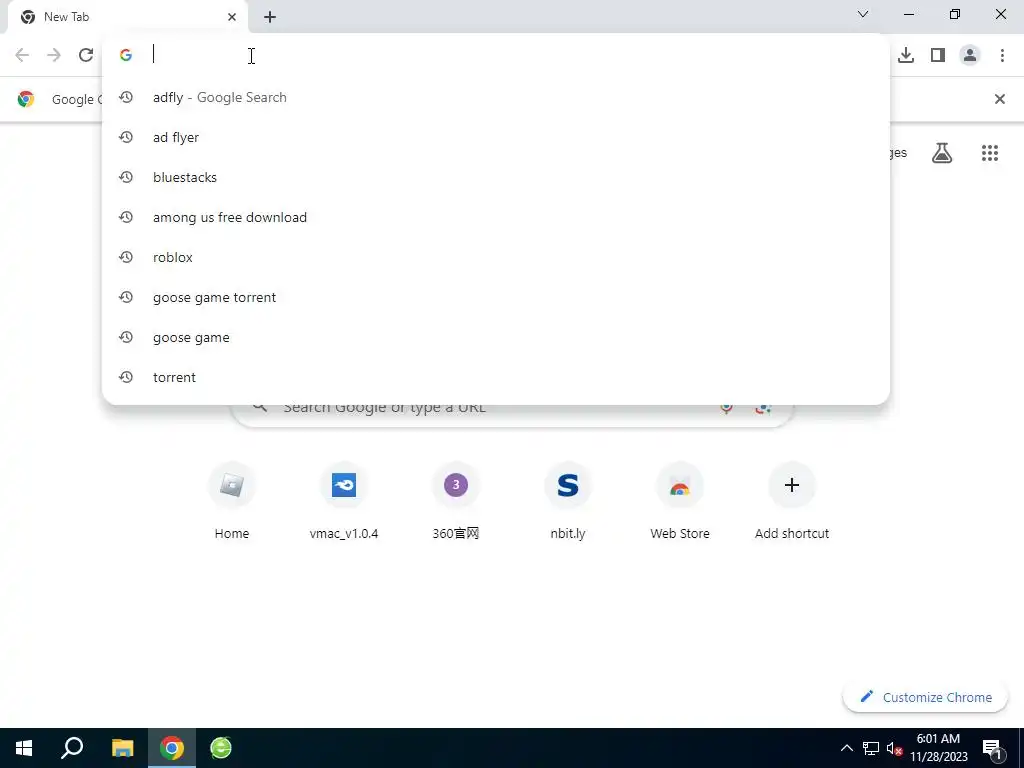The height and width of the screenshot is (768, 1024).
Task: Open the Windows Start menu
Action: click(x=24, y=748)
